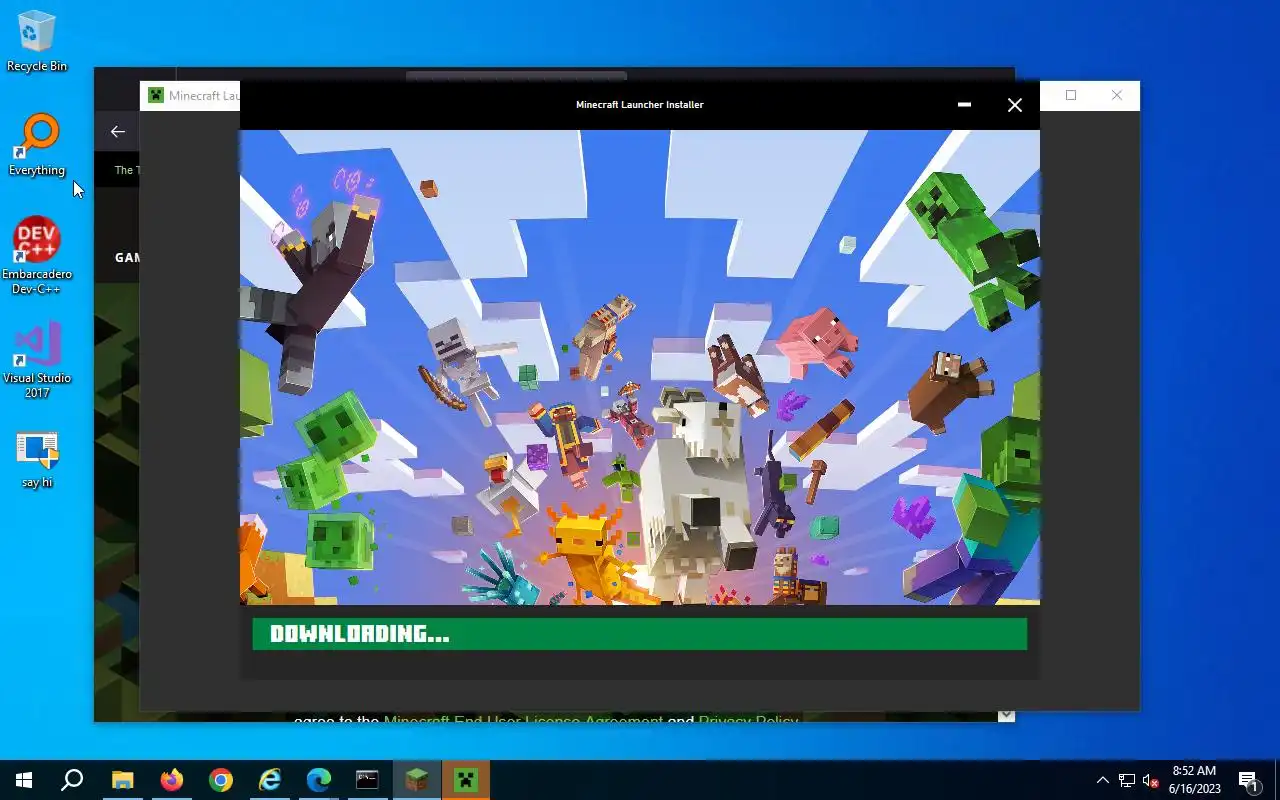Launch Internet Explorer from the taskbar
This screenshot has height=800, width=1280.
pyautogui.click(x=270, y=780)
